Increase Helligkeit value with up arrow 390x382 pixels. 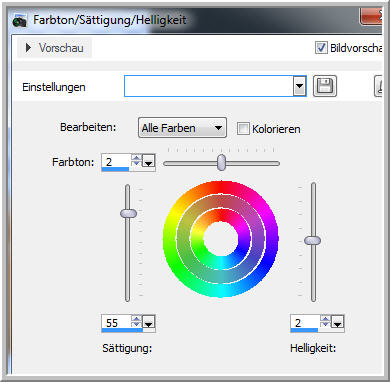pyautogui.click(x=325, y=319)
